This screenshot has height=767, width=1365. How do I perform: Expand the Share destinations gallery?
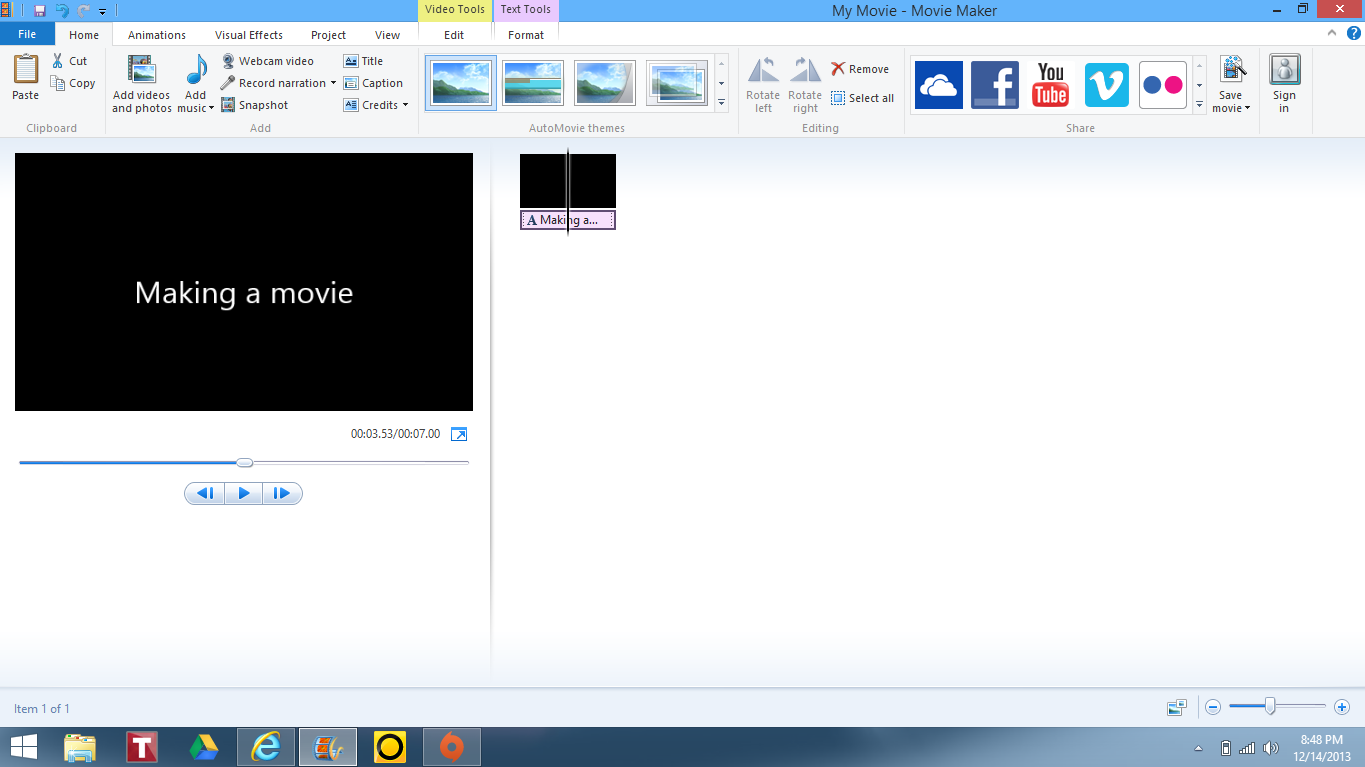[x=1200, y=103]
